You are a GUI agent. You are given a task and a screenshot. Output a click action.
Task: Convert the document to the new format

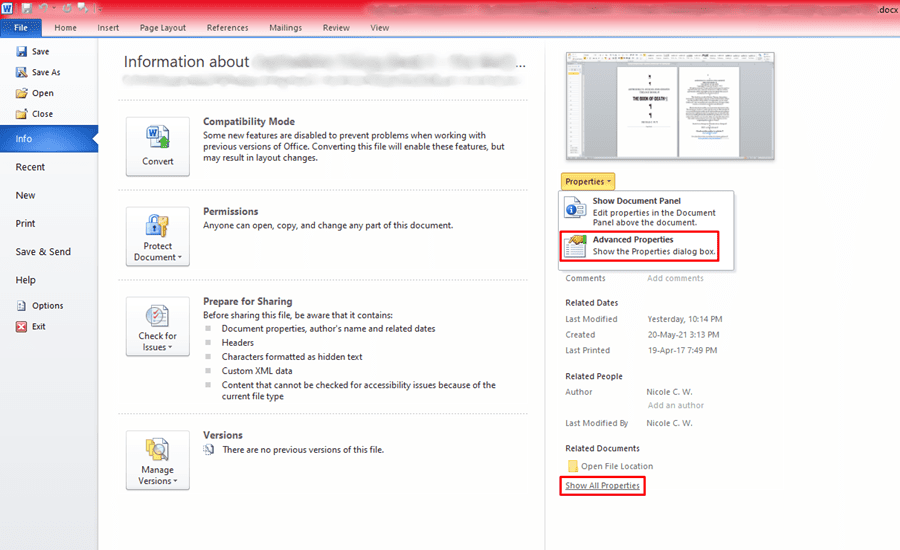click(158, 146)
